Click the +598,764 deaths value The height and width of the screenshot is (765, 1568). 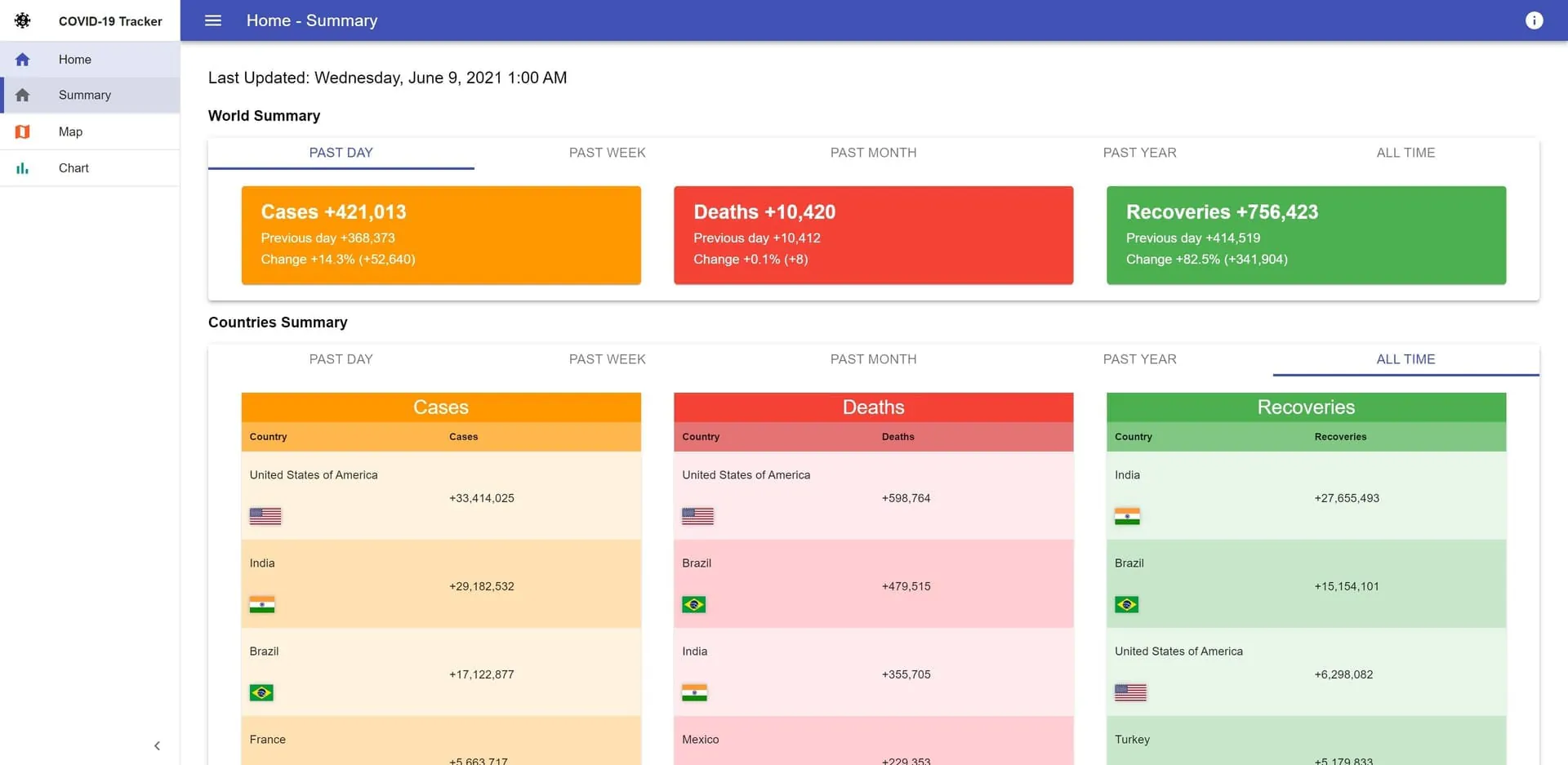[906, 498]
